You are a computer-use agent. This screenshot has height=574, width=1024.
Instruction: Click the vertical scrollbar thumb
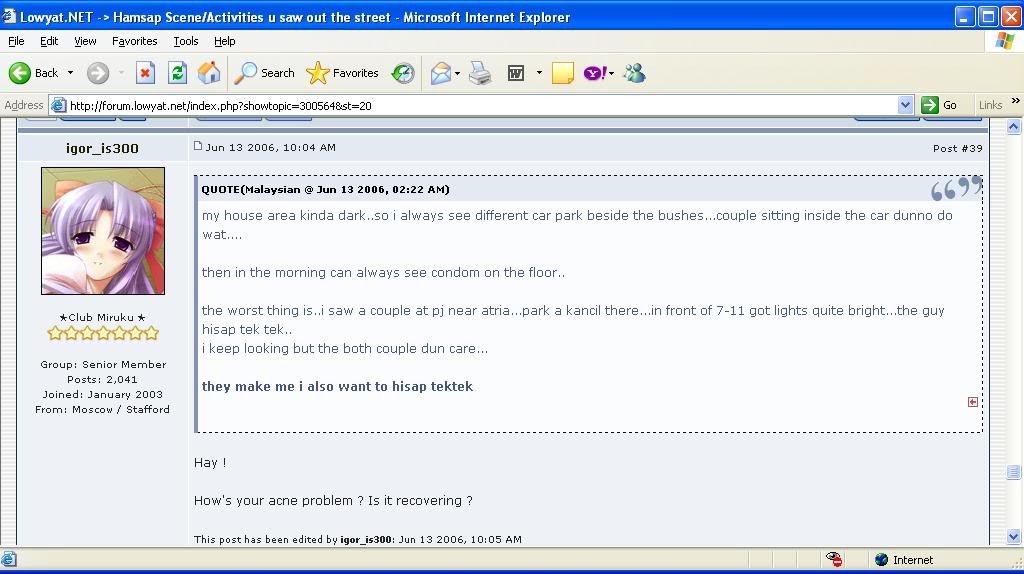coord(1014,471)
